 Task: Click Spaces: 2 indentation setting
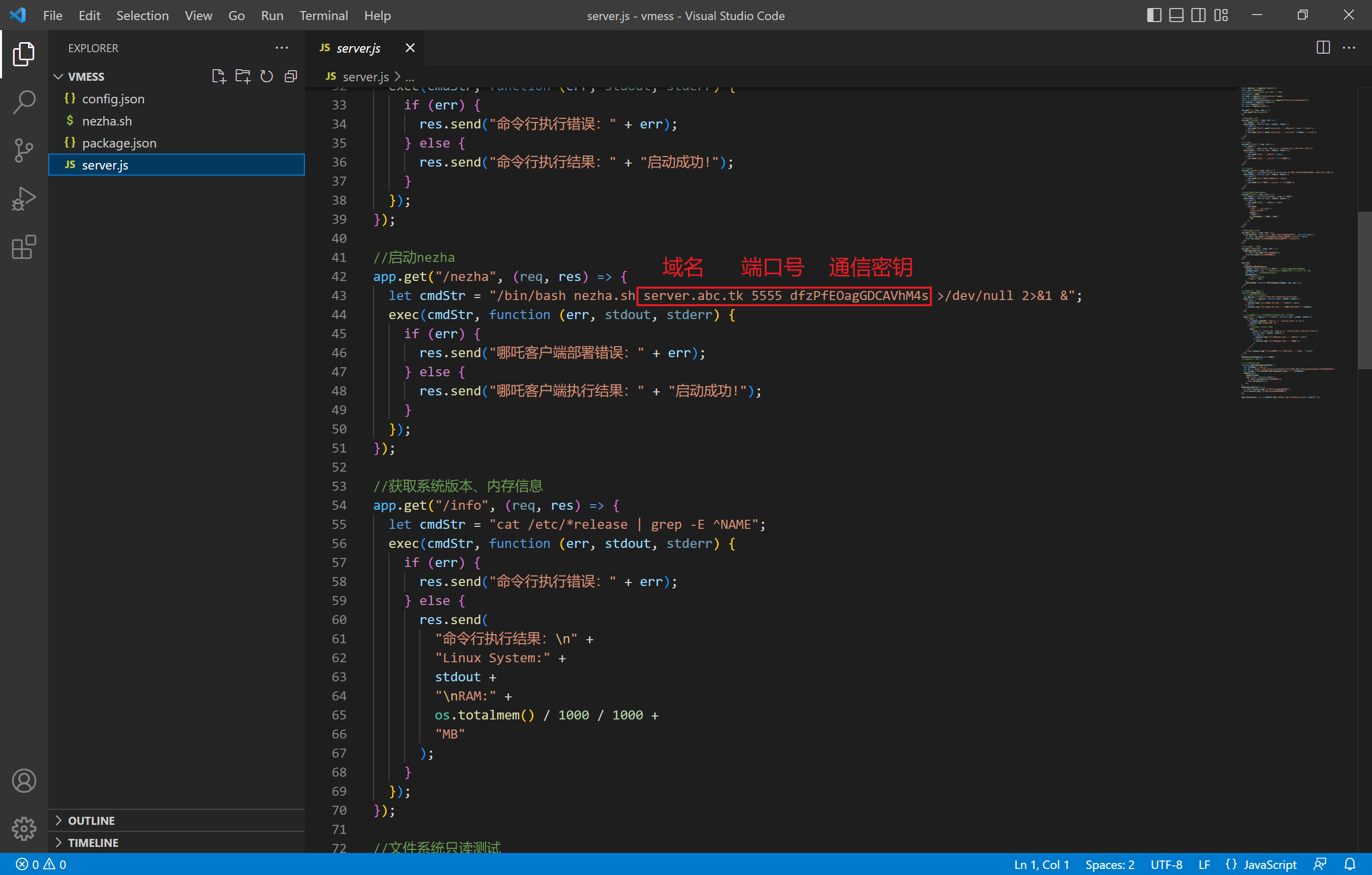[x=1109, y=864]
